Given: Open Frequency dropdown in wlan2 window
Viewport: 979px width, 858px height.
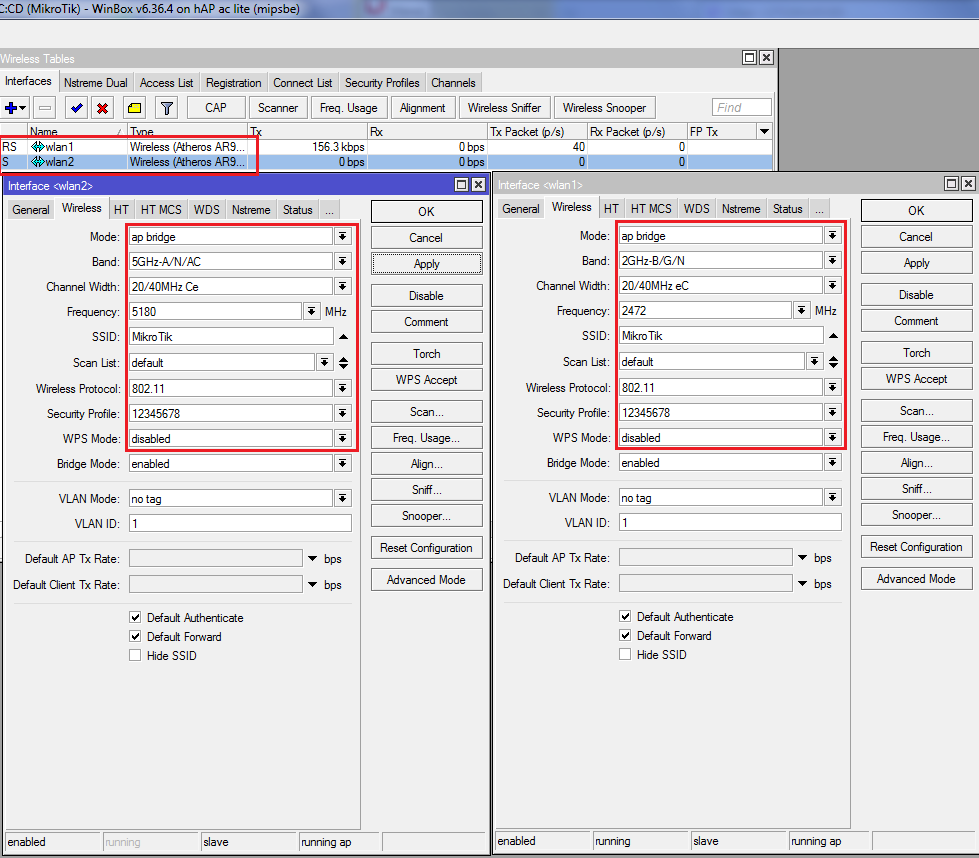Looking at the screenshot, I should [312, 311].
